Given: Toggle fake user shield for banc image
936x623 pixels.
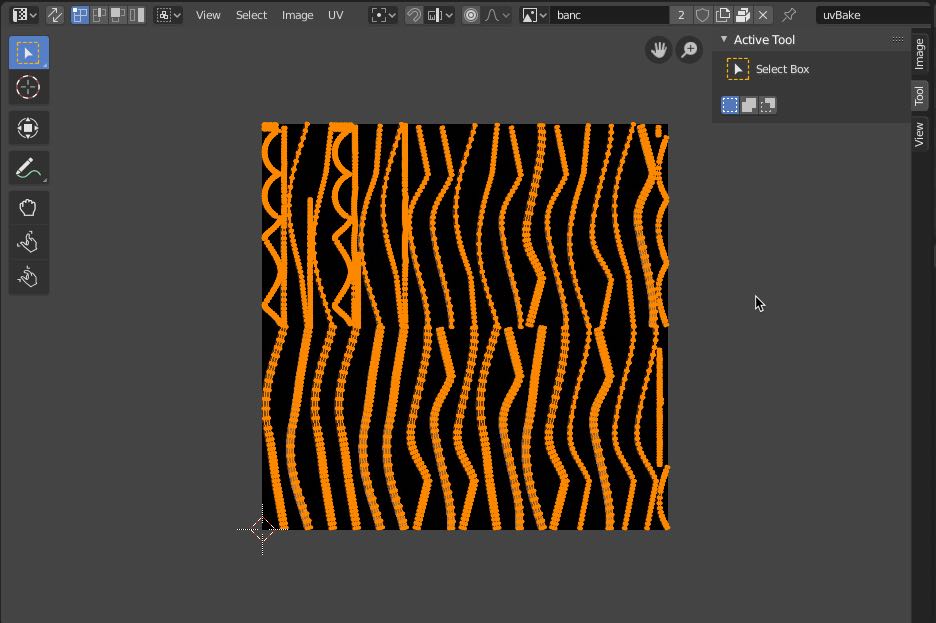Looking at the screenshot, I should 703,15.
